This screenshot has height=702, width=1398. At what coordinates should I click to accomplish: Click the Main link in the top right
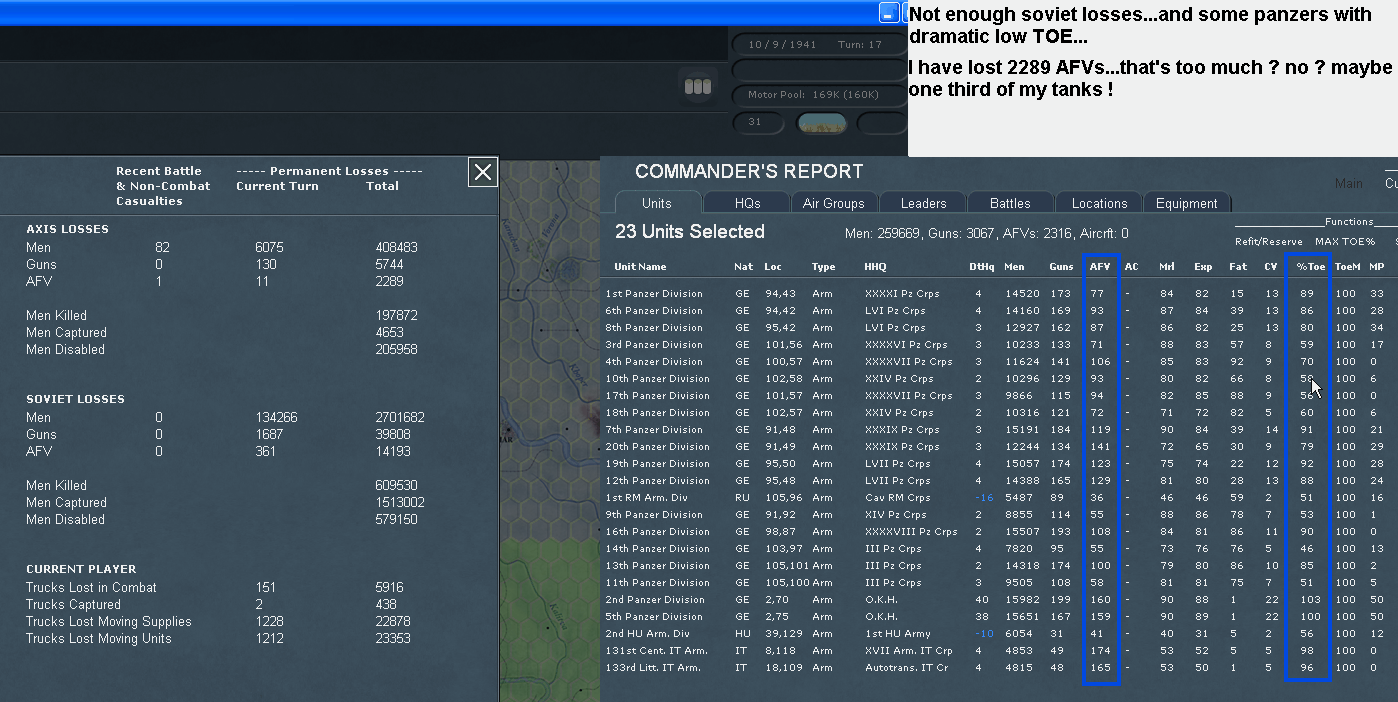(x=1348, y=183)
